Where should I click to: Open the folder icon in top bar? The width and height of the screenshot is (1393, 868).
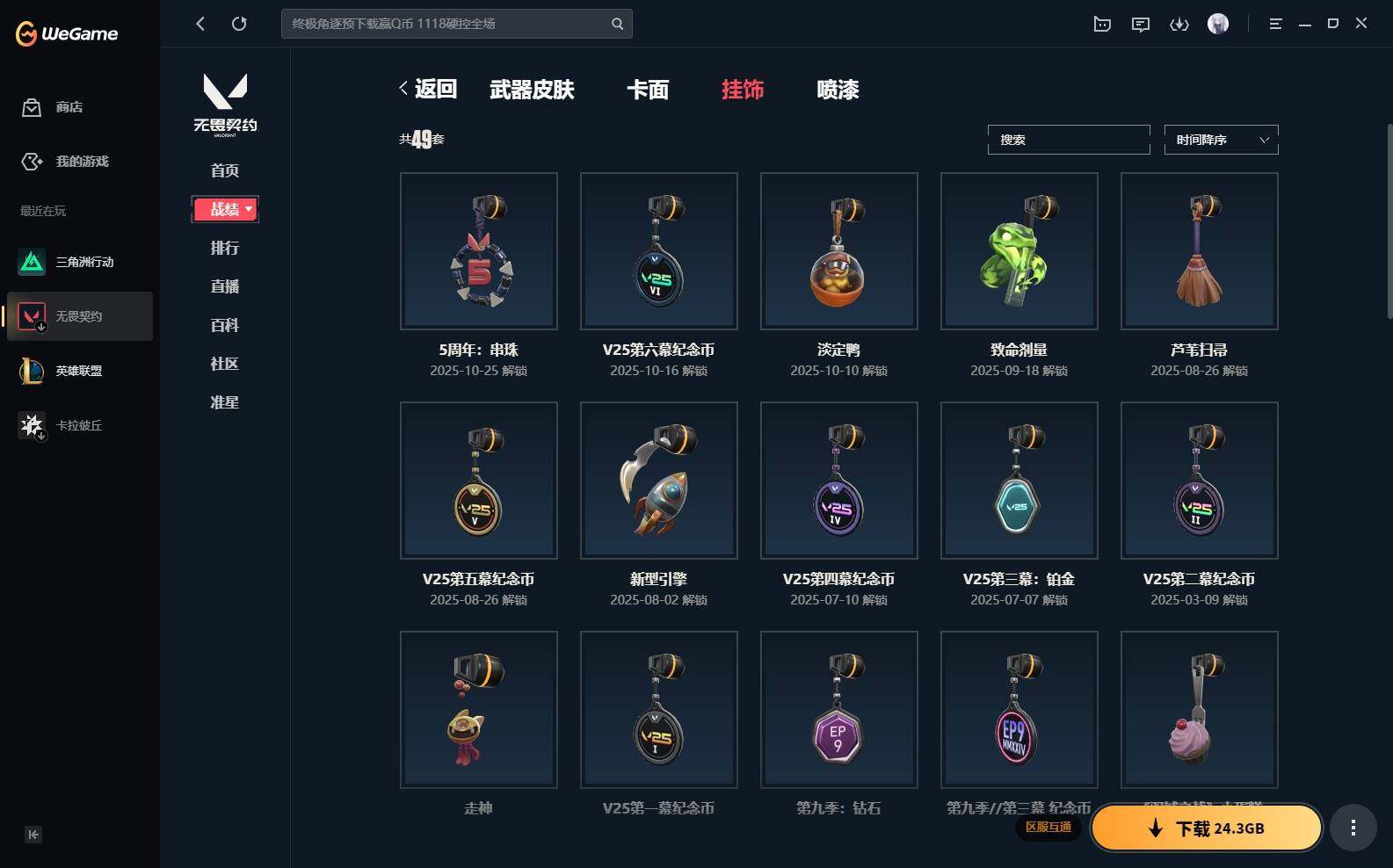[x=1102, y=24]
